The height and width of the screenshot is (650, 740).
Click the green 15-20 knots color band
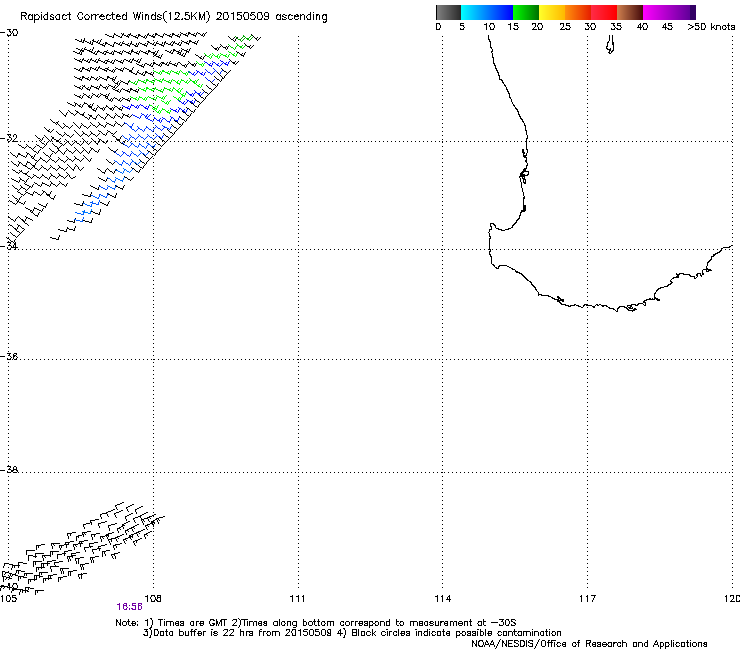526,12
